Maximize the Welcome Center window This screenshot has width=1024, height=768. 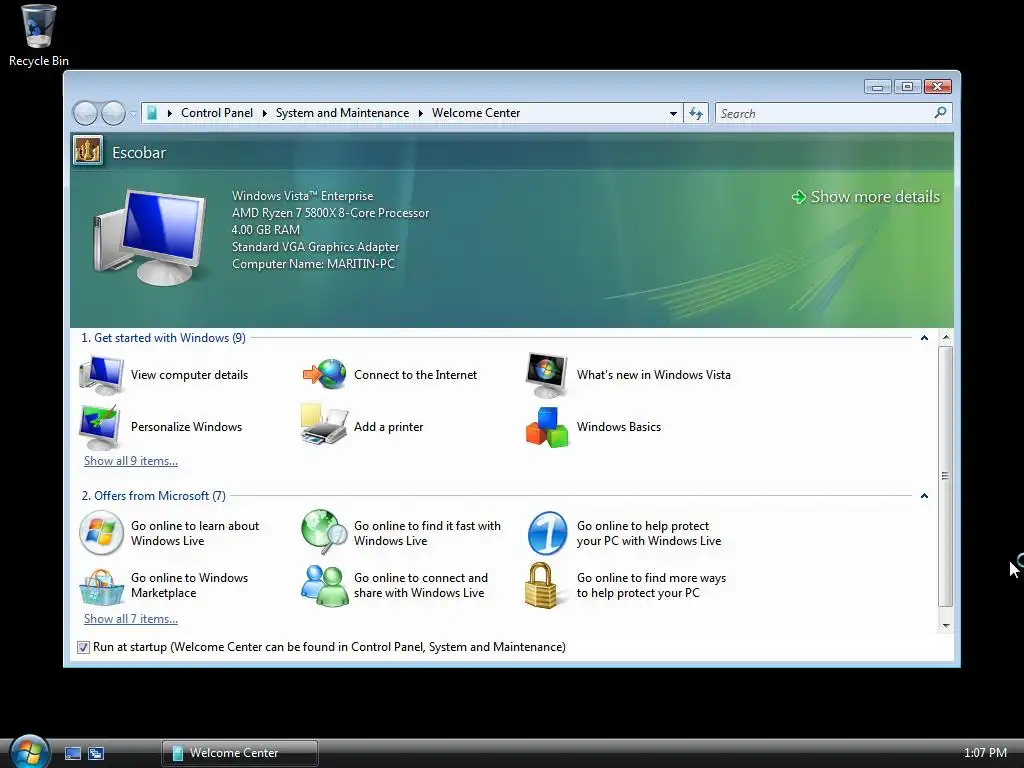pos(907,87)
